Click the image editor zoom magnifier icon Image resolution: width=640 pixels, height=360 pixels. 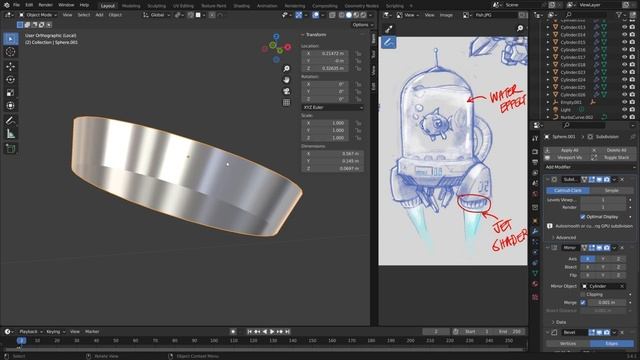coord(520,28)
